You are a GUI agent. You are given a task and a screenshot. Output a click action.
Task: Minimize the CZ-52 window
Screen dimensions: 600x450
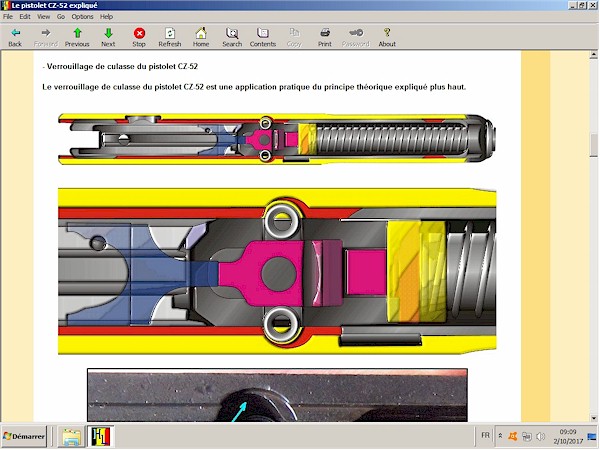[572, 5]
